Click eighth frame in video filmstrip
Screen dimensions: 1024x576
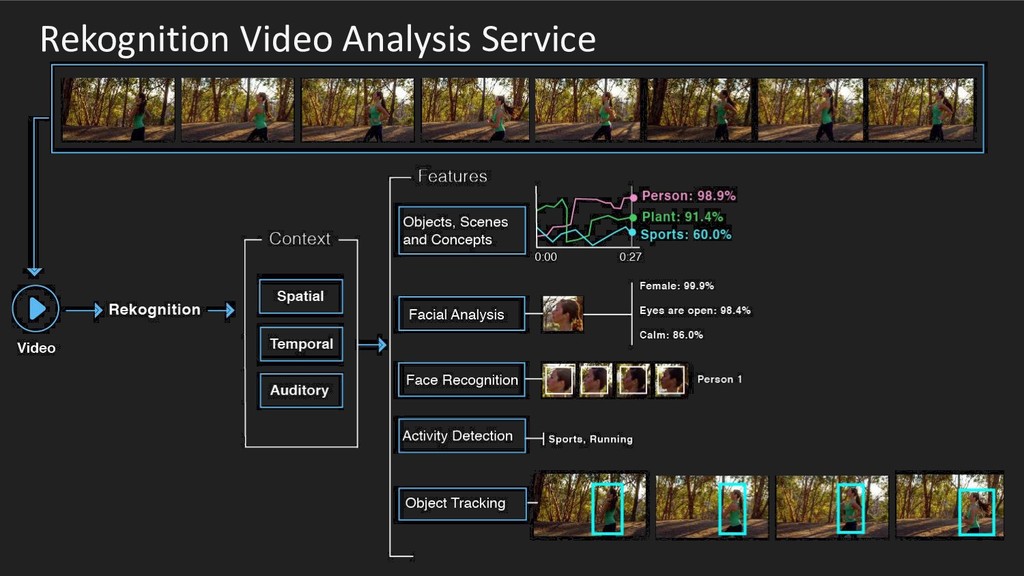pos(921,110)
